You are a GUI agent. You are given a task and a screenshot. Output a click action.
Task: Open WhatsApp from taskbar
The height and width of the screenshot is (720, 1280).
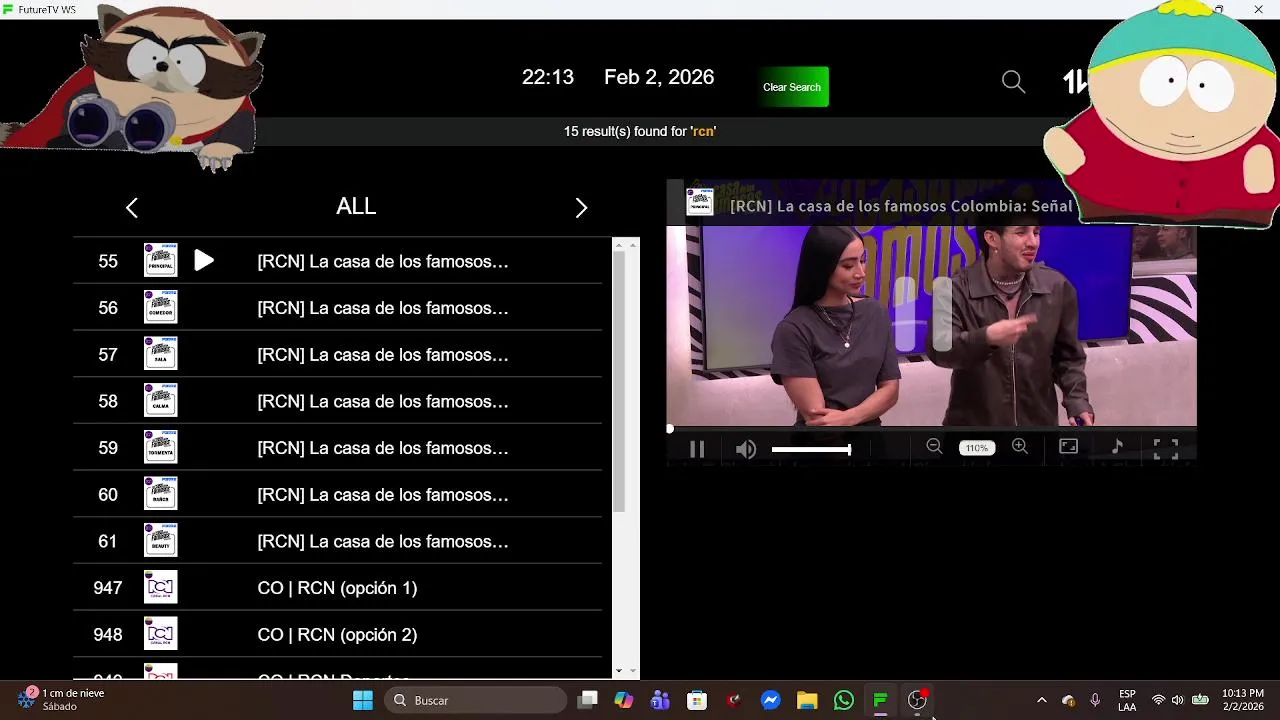point(844,700)
